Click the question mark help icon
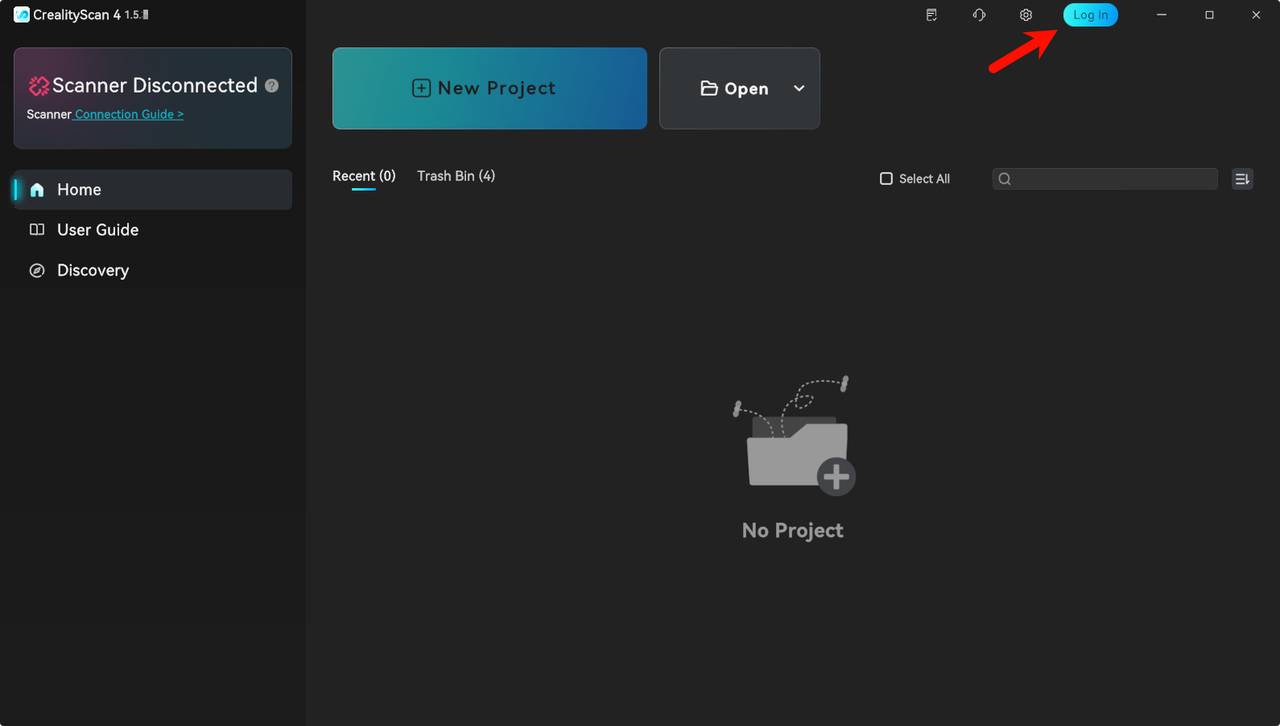Image resolution: width=1280 pixels, height=726 pixels. tap(271, 86)
